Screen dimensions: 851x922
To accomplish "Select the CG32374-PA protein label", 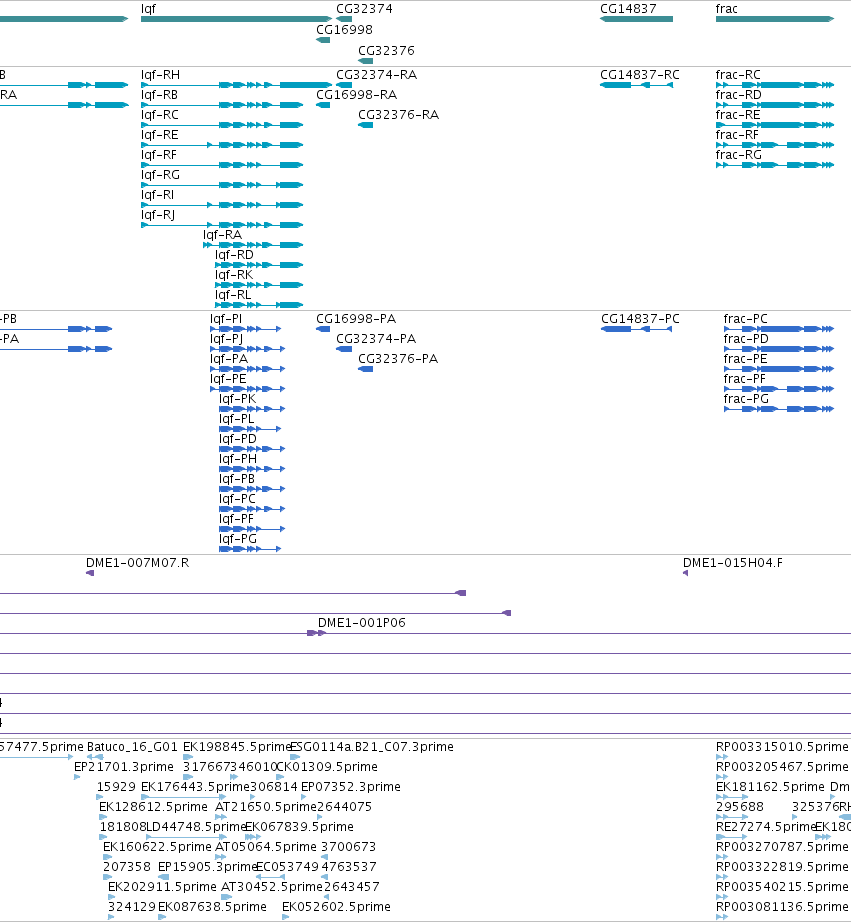I will (376, 339).
